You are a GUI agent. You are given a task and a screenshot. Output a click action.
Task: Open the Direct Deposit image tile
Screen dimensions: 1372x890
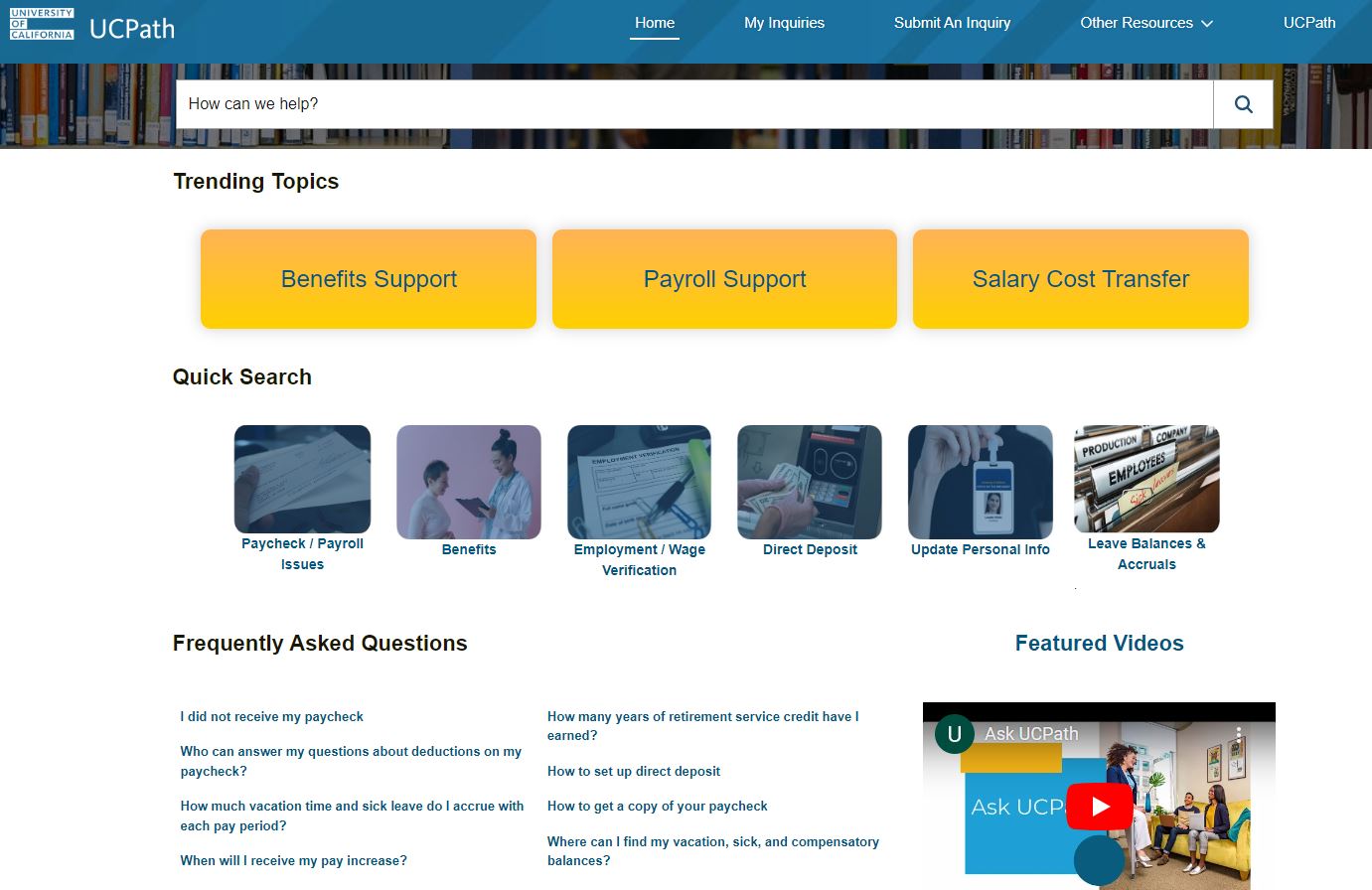pos(810,482)
